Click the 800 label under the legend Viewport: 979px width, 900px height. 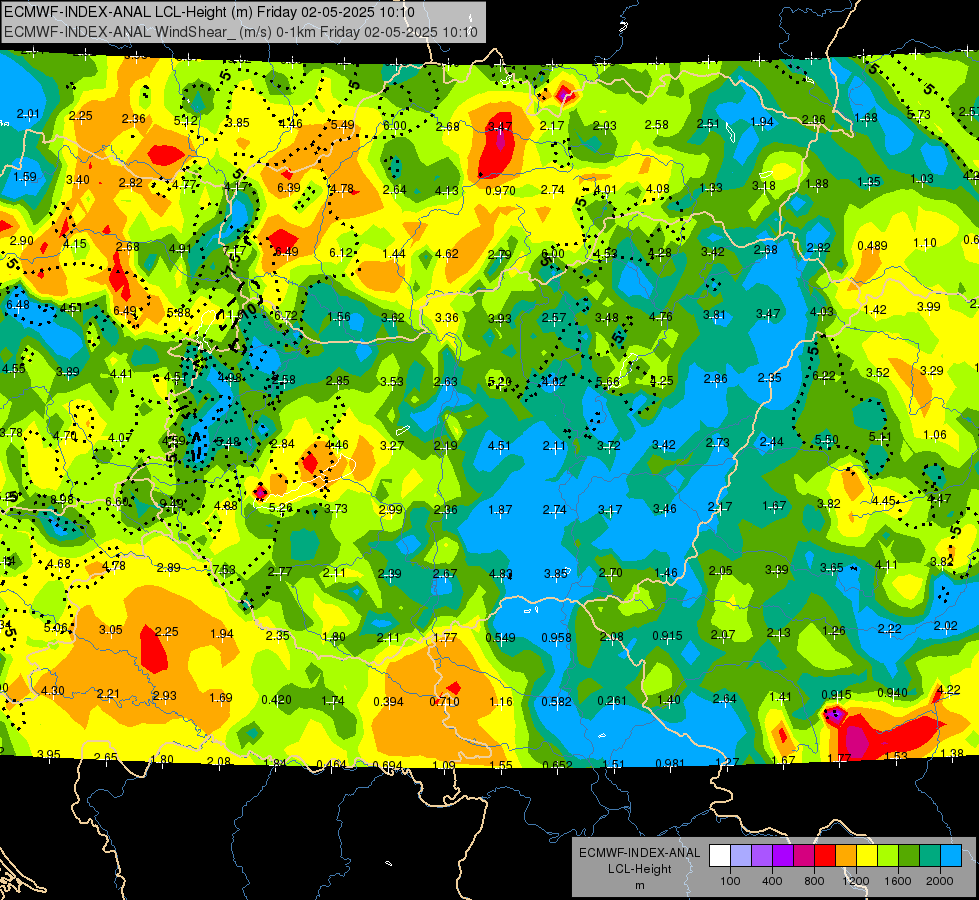[x=814, y=881]
